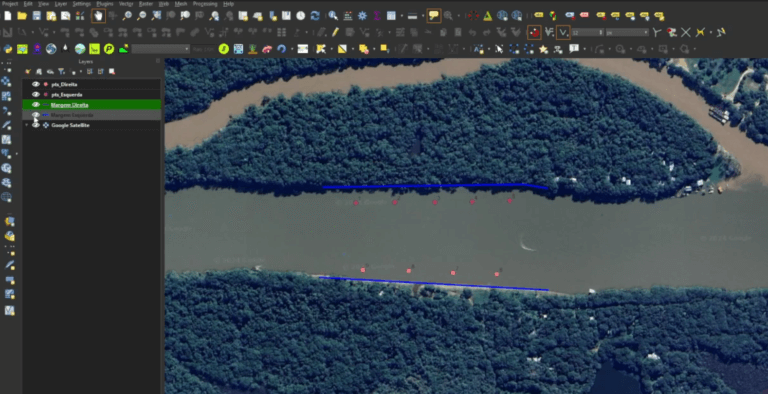768x394 pixels.
Task: Select the Pan Map hand tool
Action: [98, 16]
